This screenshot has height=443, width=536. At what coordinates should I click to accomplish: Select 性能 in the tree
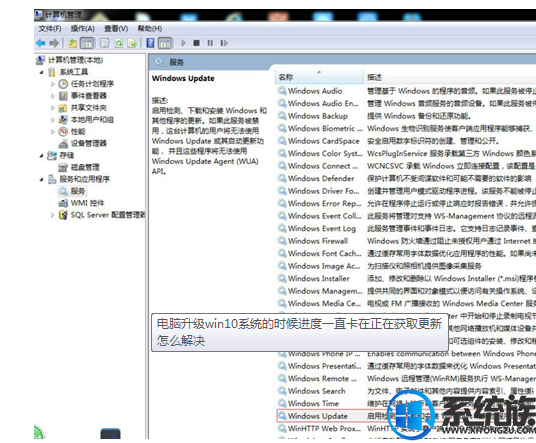tap(78, 132)
